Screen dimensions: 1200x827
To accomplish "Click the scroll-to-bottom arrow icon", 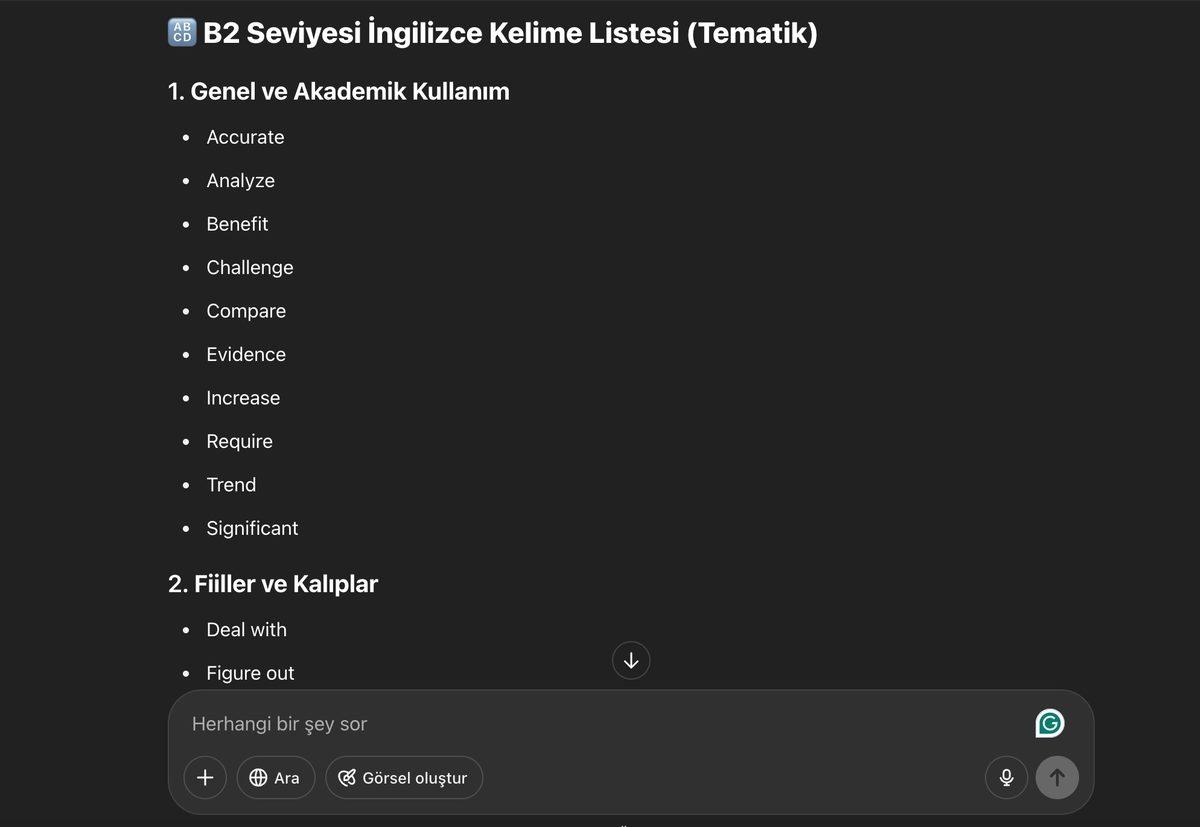I will click(x=631, y=660).
